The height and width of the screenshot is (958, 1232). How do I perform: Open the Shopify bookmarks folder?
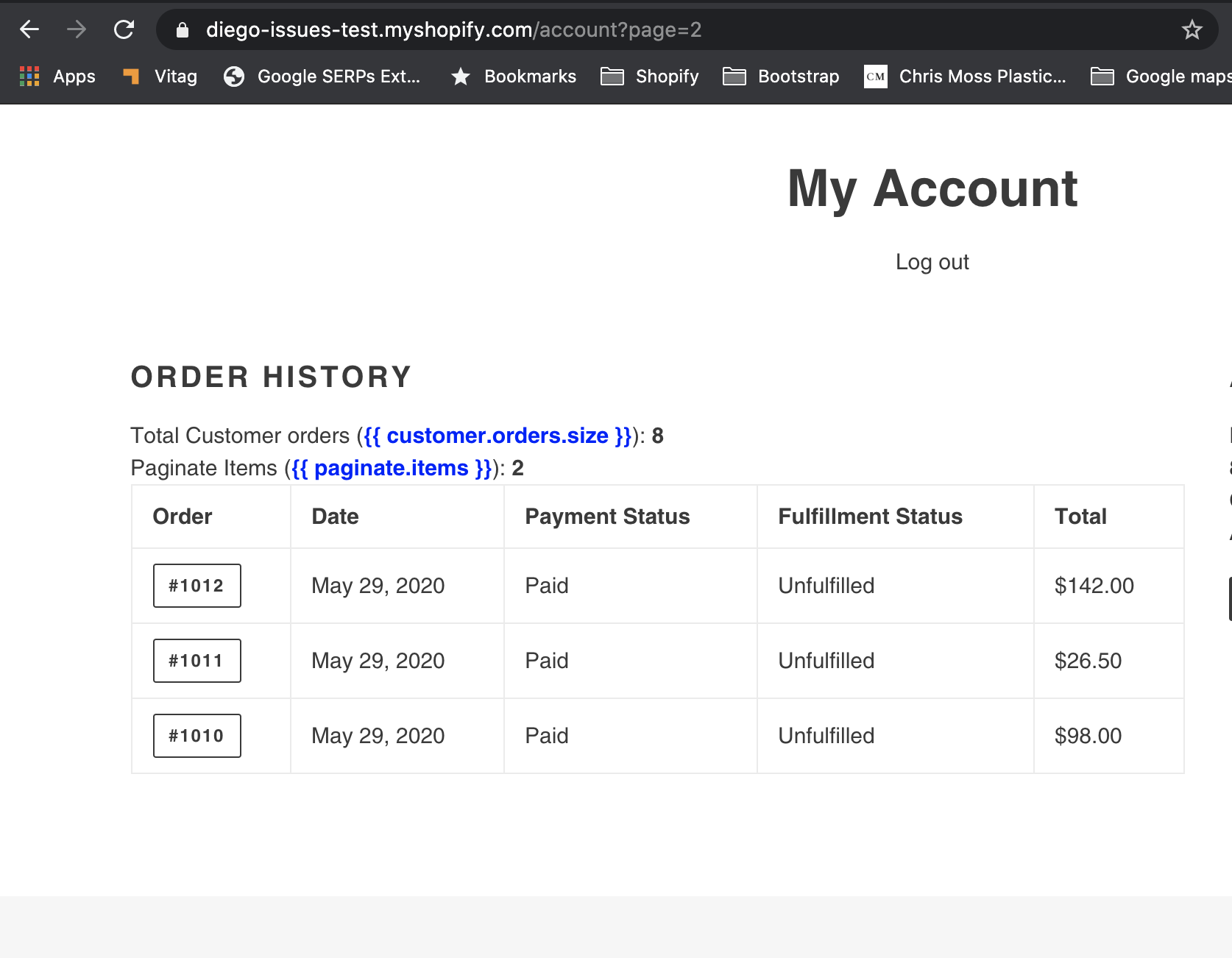pos(650,77)
